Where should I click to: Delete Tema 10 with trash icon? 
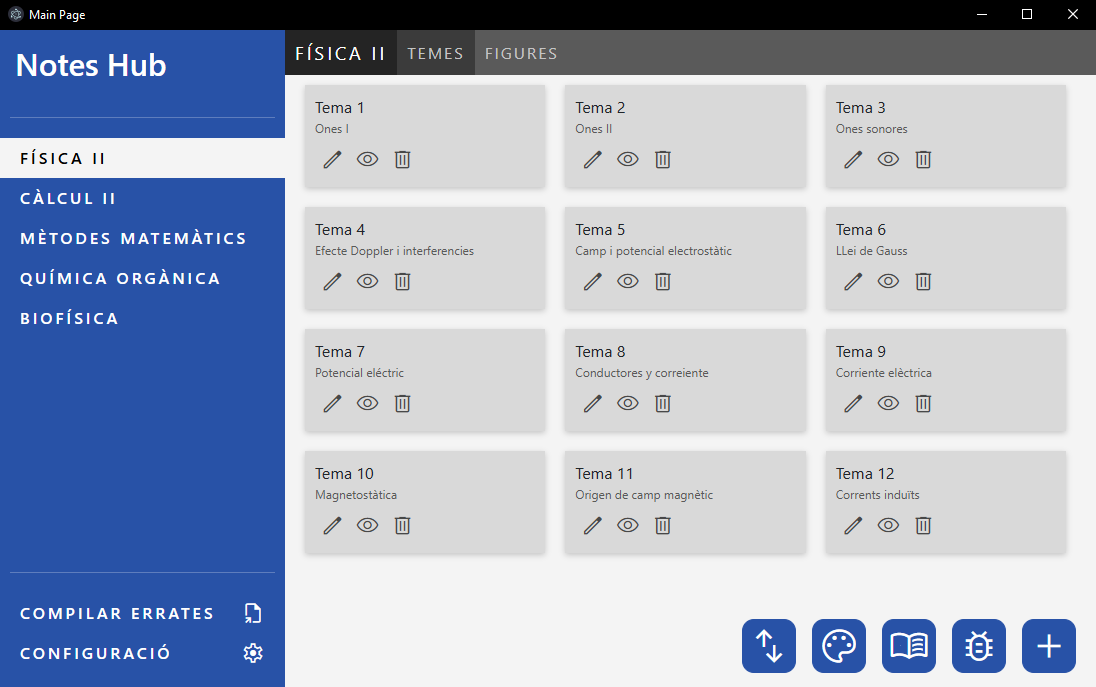tap(402, 526)
